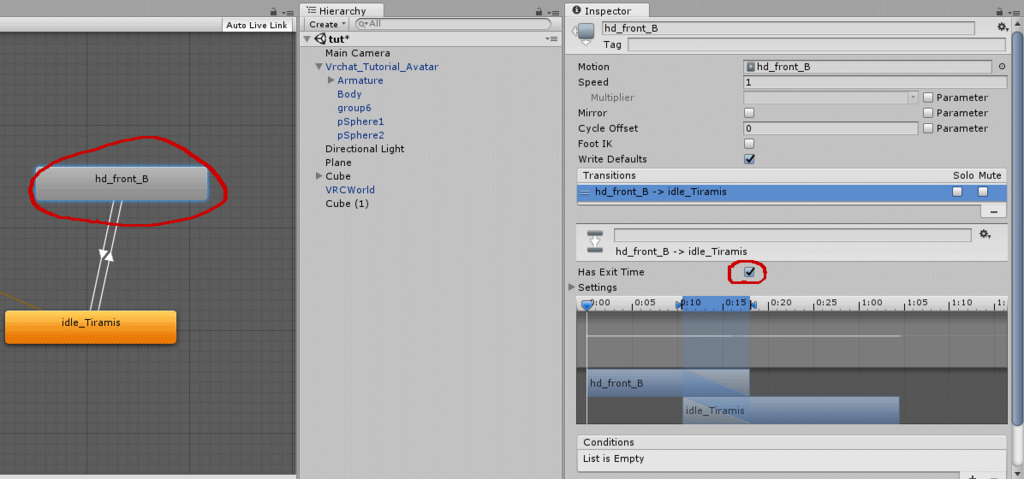Click the transition name input field
The width and height of the screenshot is (1024, 479).
(x=792, y=235)
